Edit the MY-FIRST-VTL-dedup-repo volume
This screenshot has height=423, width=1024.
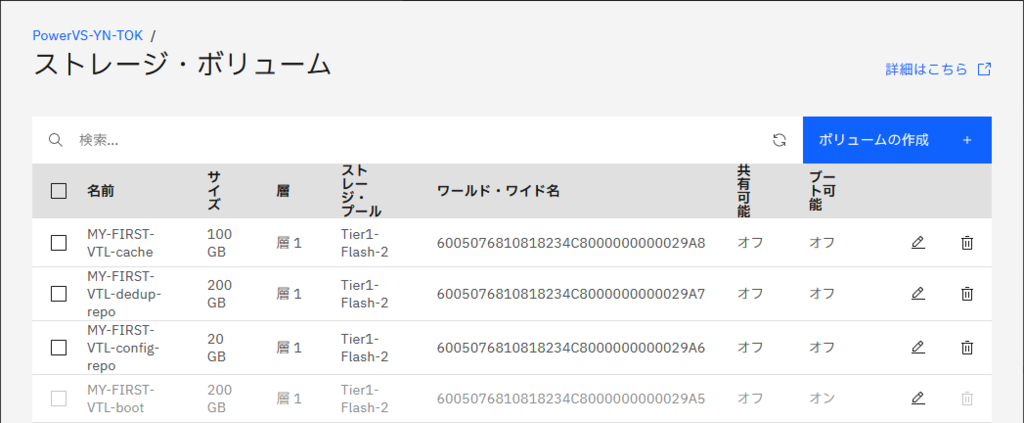tap(918, 294)
